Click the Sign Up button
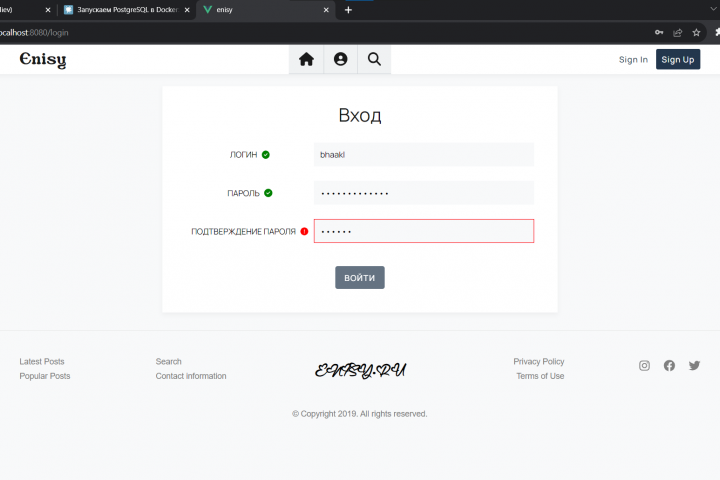Image resolution: width=720 pixels, height=480 pixels. pos(678,60)
